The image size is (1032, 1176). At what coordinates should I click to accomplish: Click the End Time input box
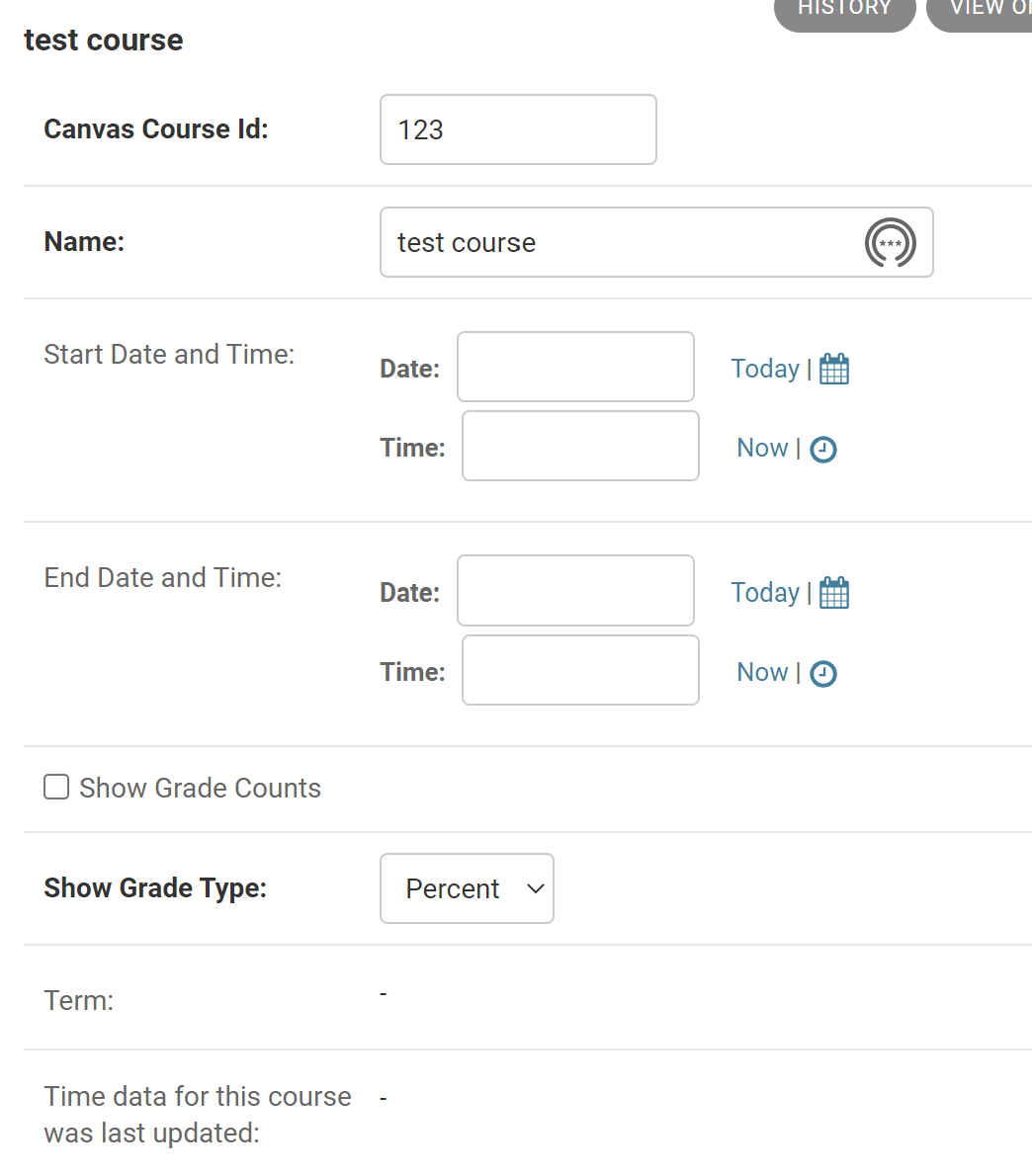[579, 670]
